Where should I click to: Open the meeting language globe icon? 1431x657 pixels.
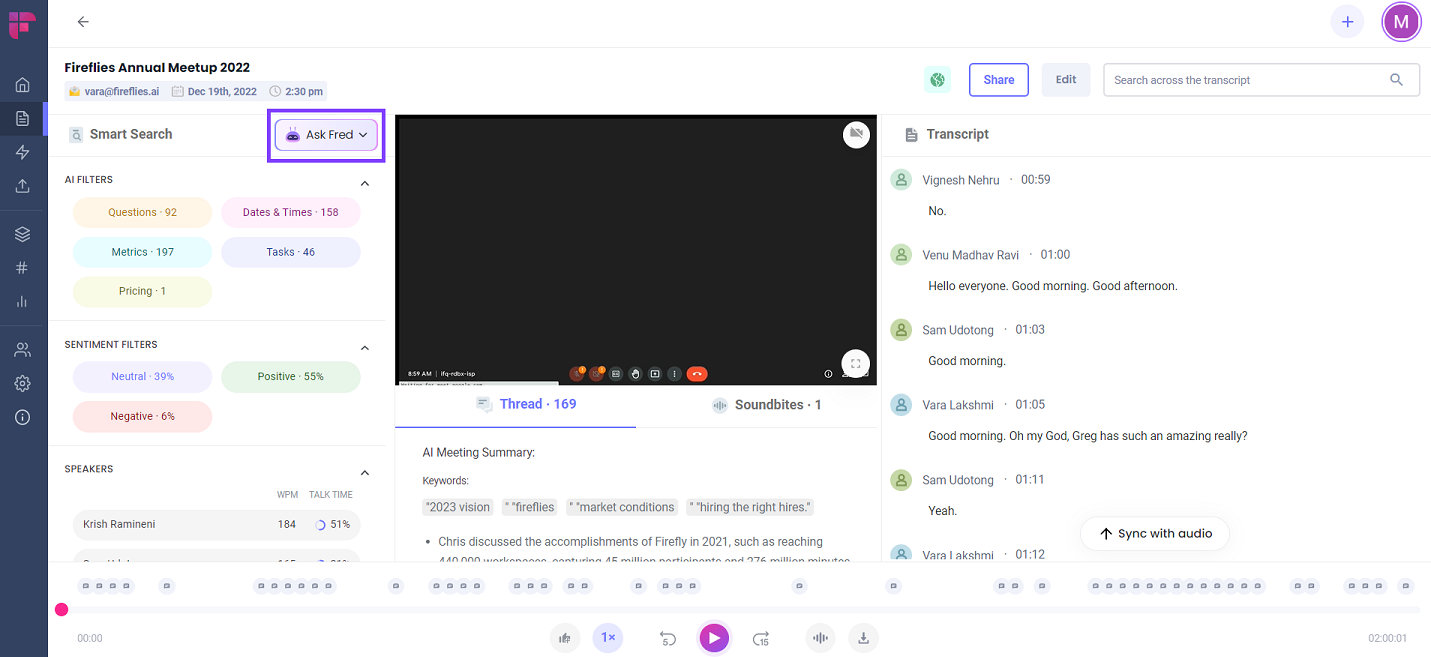938,79
